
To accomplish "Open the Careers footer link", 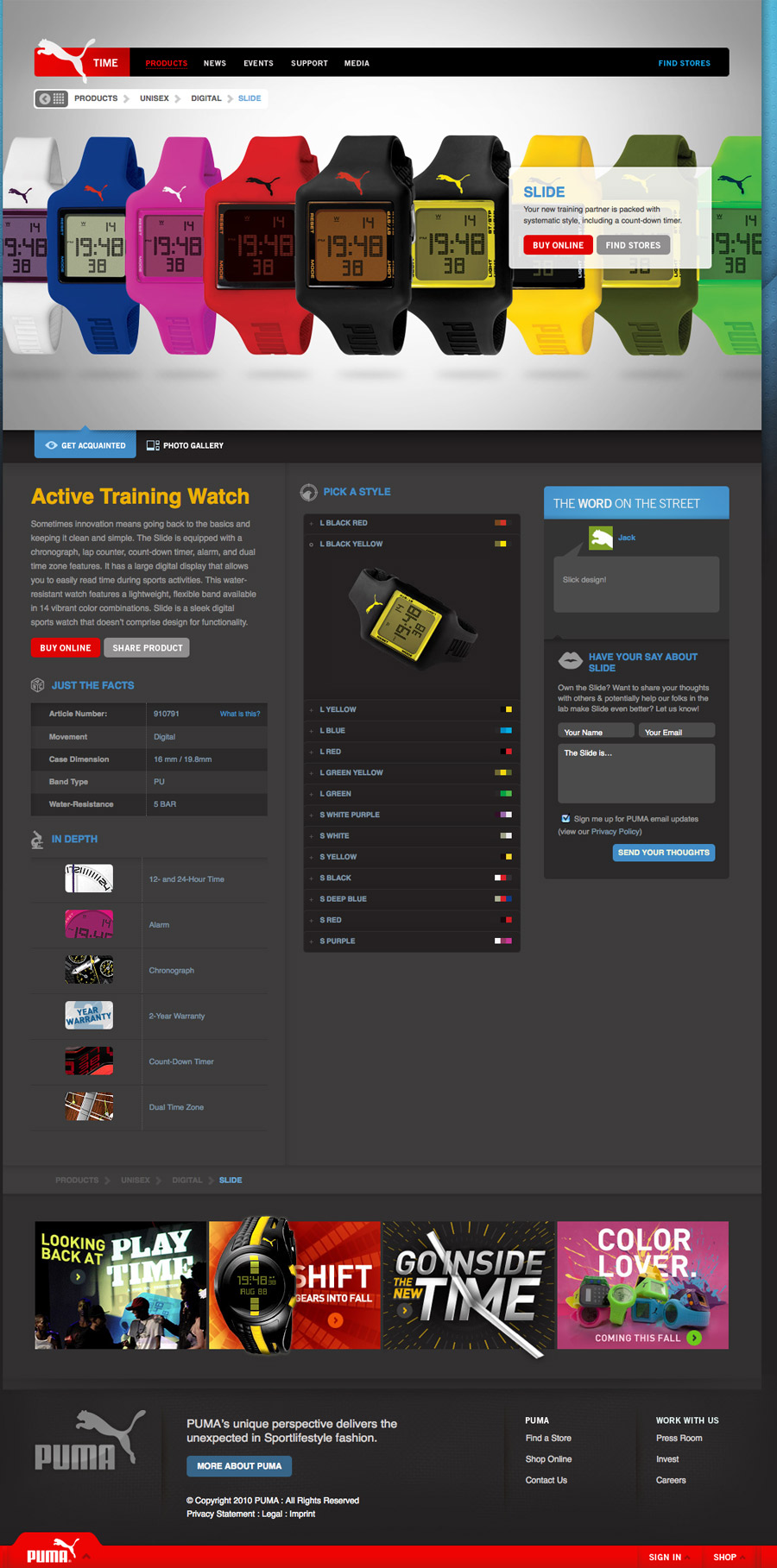I will [671, 1480].
